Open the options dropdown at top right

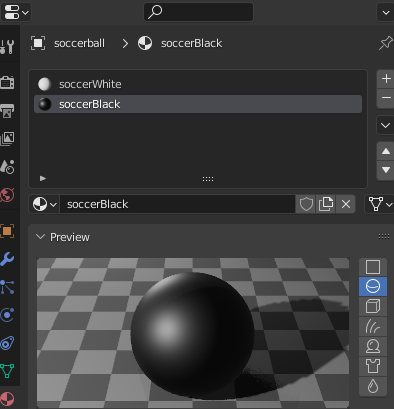click(386, 12)
